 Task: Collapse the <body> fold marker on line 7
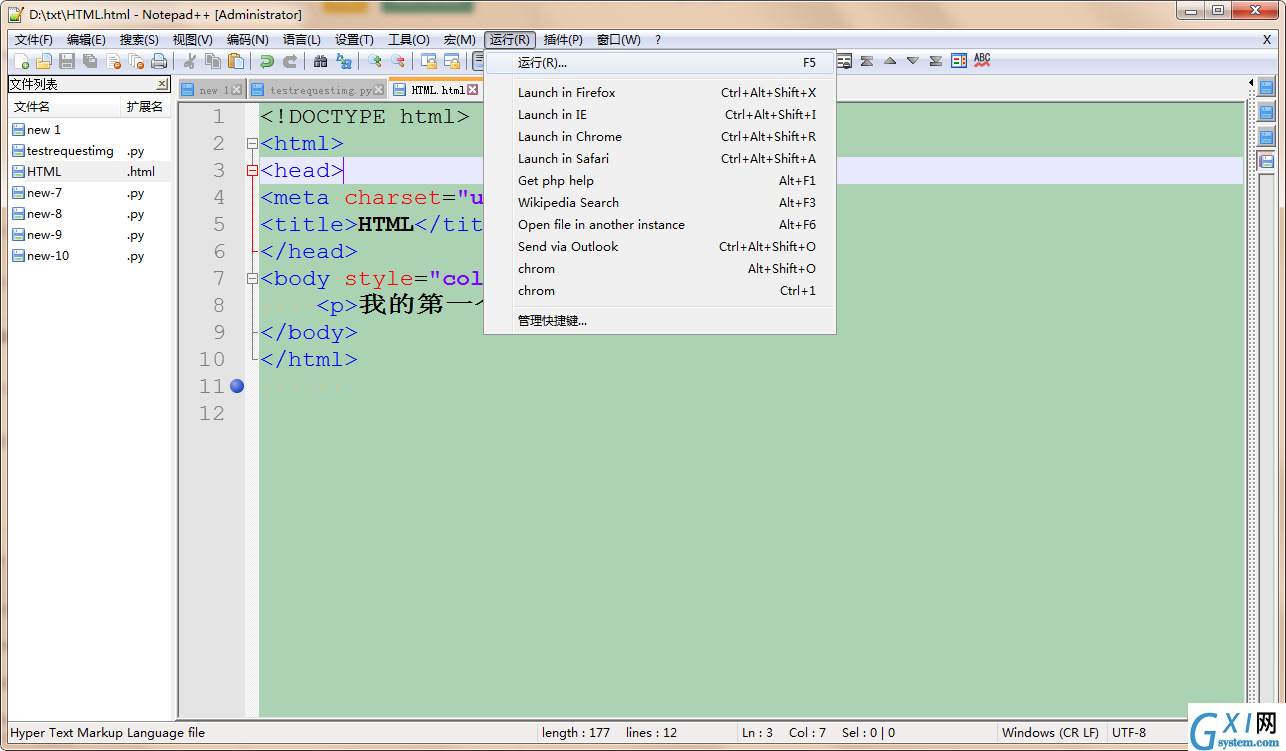(x=252, y=279)
